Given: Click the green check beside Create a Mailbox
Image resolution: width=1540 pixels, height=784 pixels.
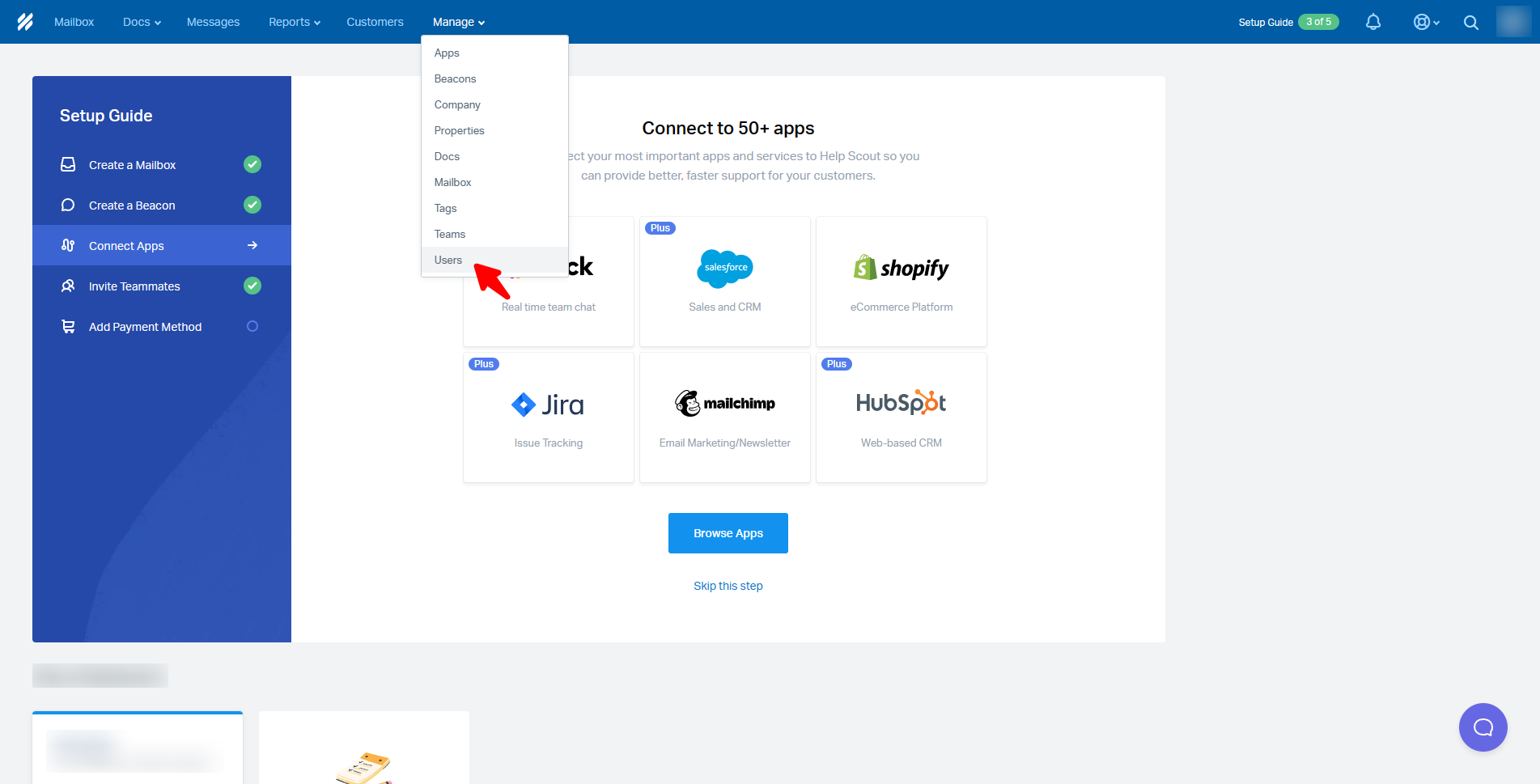Looking at the screenshot, I should point(252,164).
